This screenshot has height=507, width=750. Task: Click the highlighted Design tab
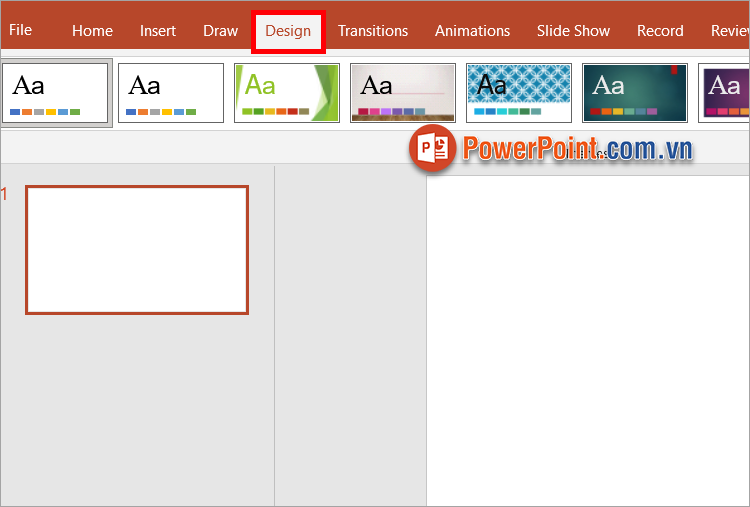pyautogui.click(x=288, y=31)
